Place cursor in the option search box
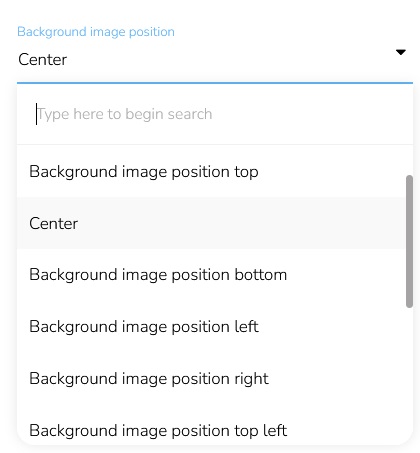Image resolution: width=420 pixels, height=453 pixels. pos(215,114)
